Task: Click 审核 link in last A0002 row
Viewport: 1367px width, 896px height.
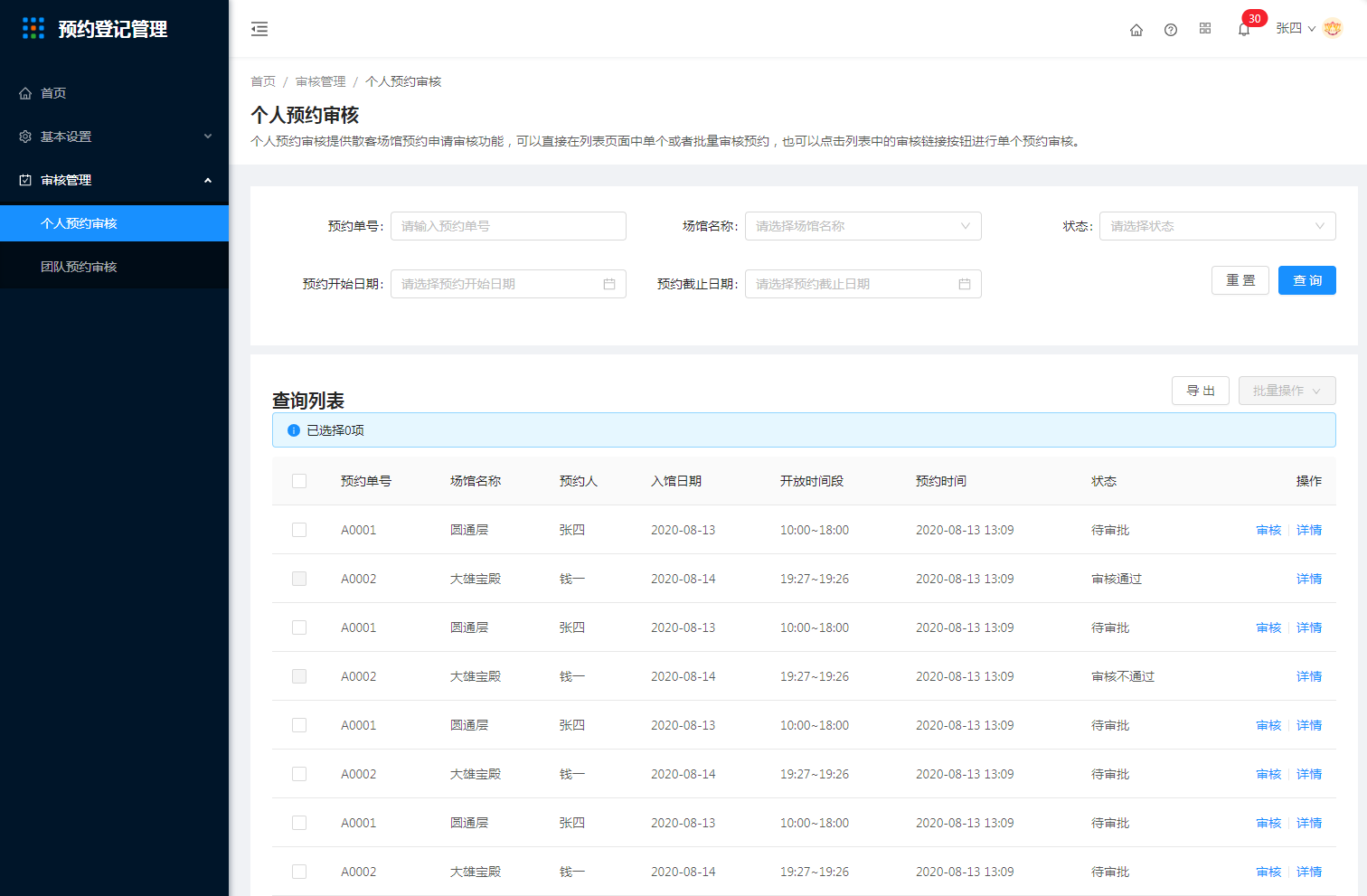Action: point(1268,872)
